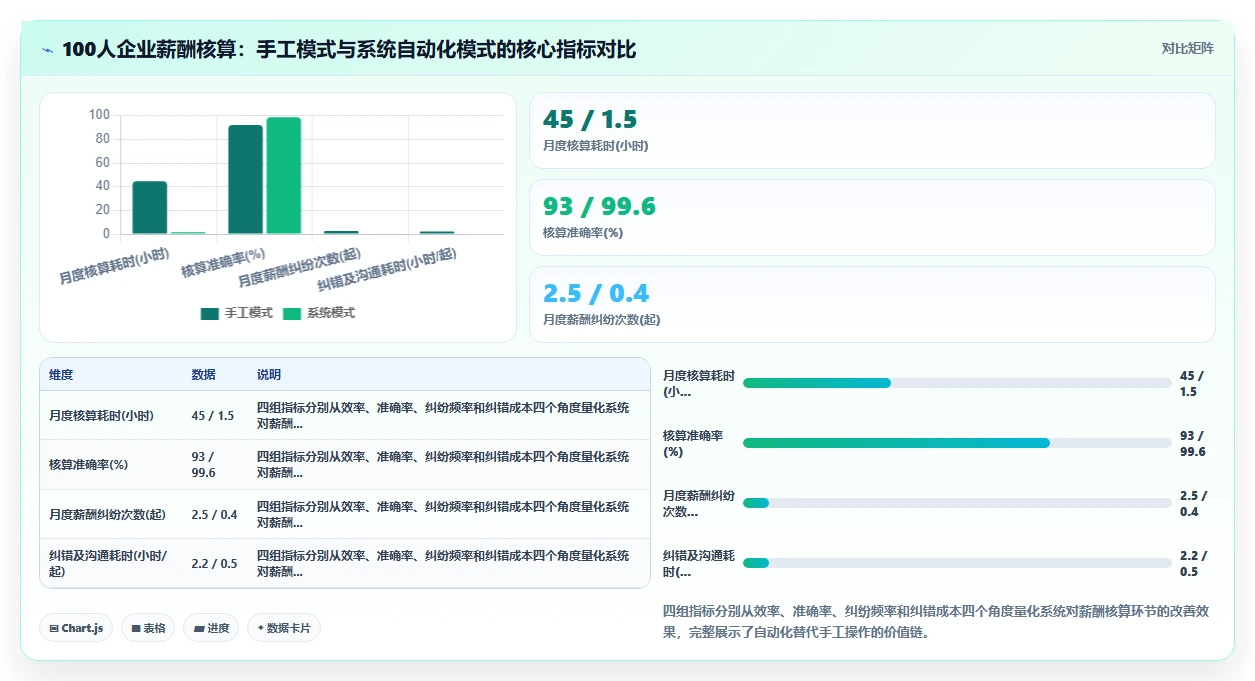Click the summary paragraph under the progress bars
The width and height of the screenshot is (1255, 681).
click(x=936, y=621)
